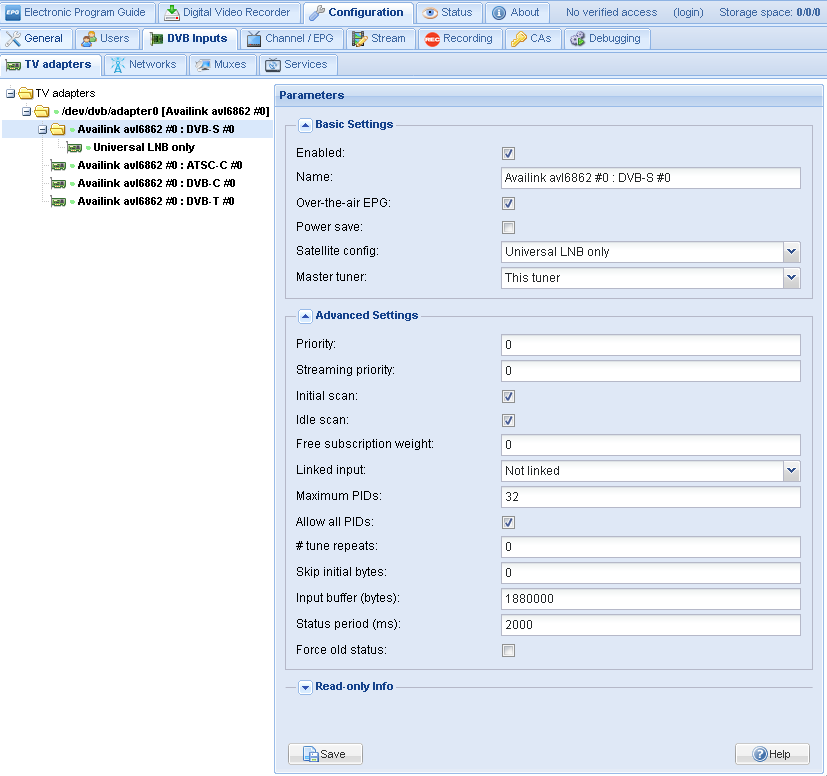Disable the Enabled checkbox

click(x=508, y=153)
